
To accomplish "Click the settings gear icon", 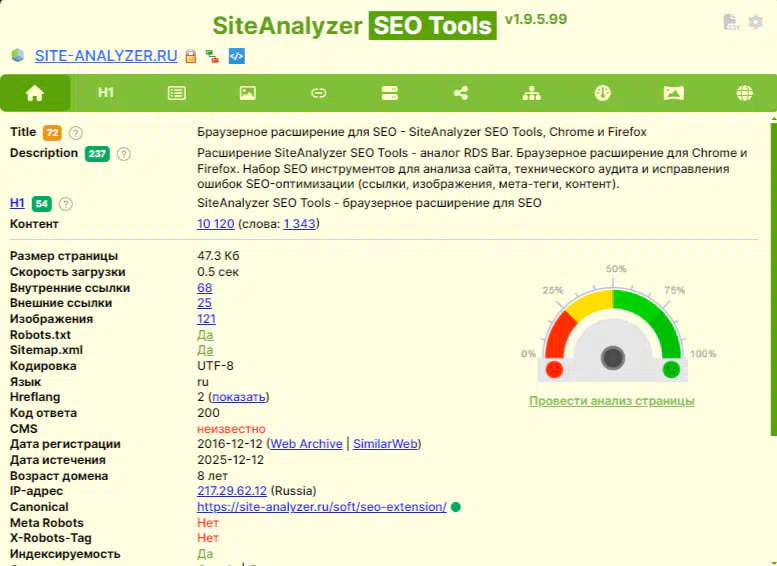I will [x=755, y=22].
